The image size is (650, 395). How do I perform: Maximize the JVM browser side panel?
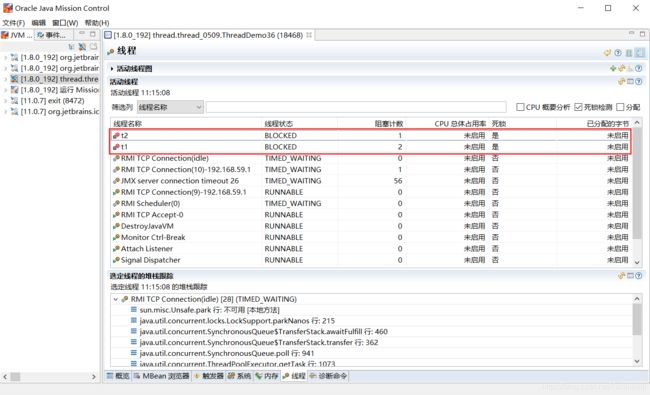click(x=92, y=34)
